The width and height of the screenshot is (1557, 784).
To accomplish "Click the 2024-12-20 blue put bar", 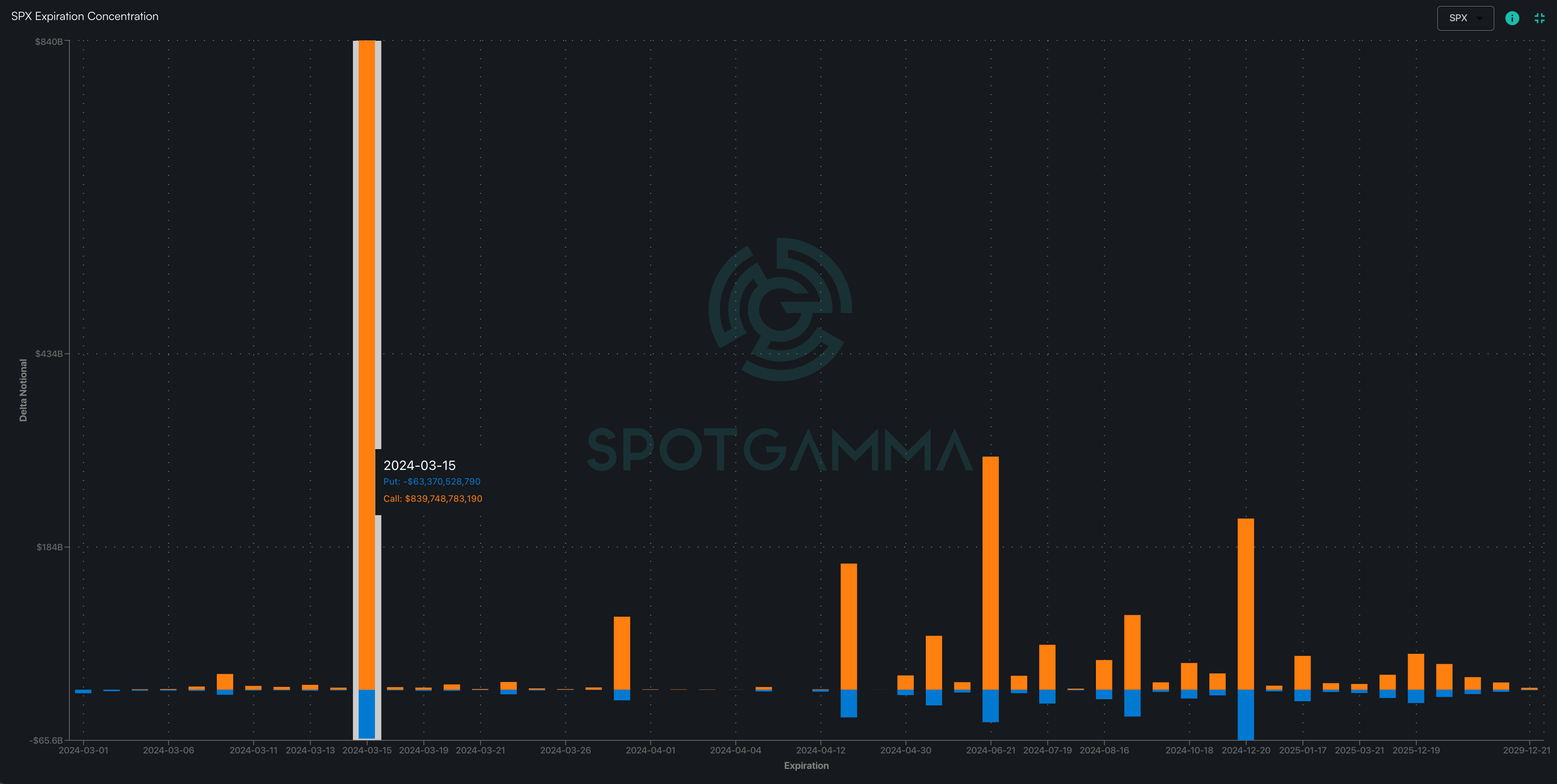I will (1245, 715).
